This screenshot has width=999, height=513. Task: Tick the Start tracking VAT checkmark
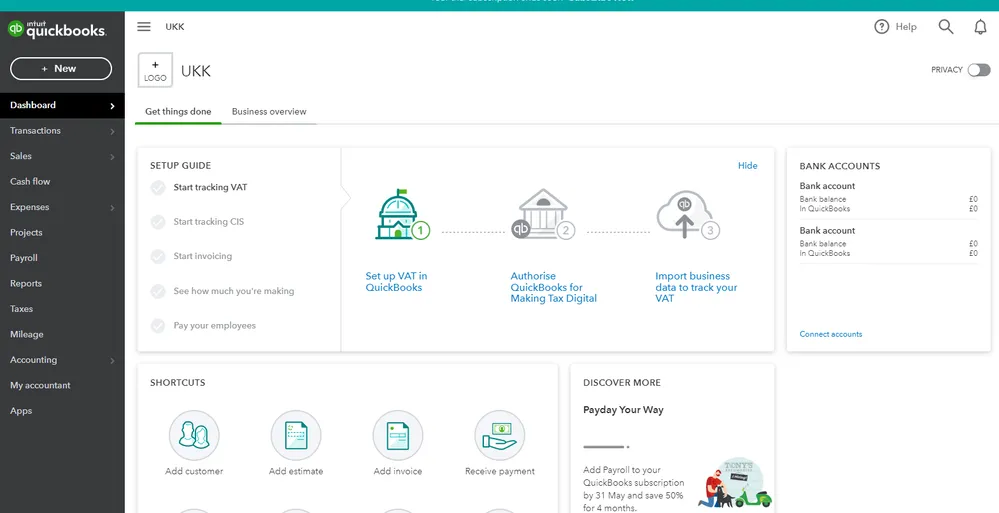pyautogui.click(x=158, y=187)
